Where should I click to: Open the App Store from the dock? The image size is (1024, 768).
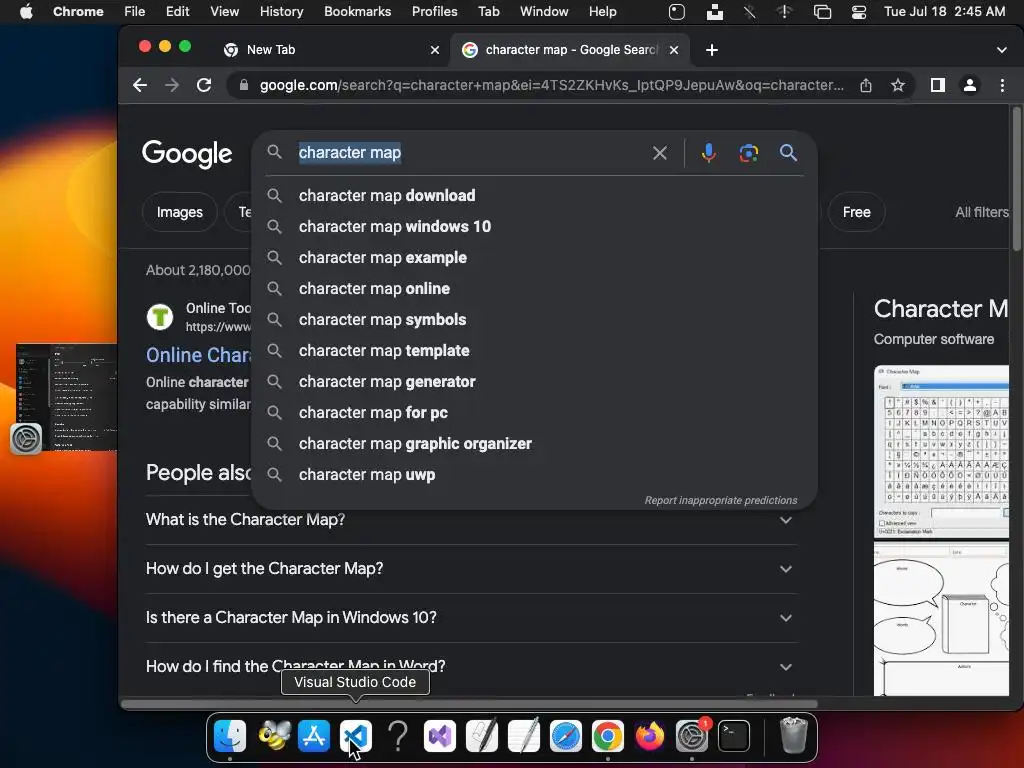[x=314, y=736]
